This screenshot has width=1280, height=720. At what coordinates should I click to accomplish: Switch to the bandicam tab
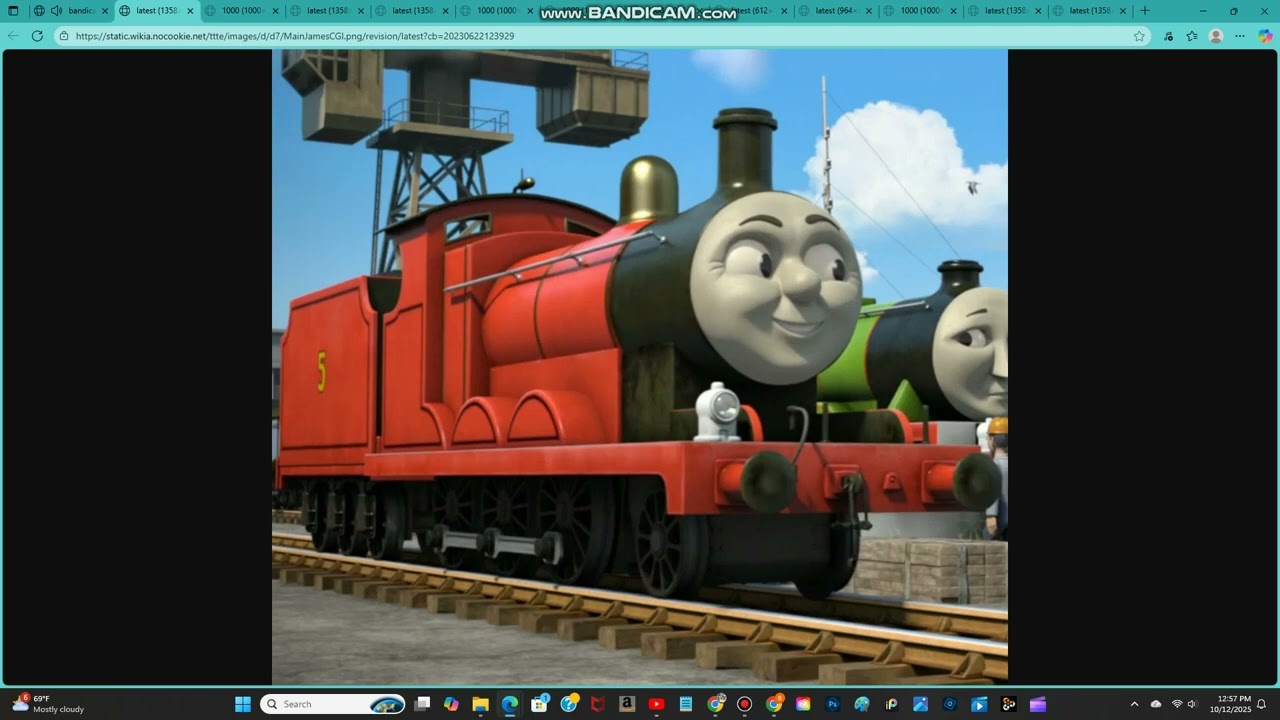(x=70, y=11)
